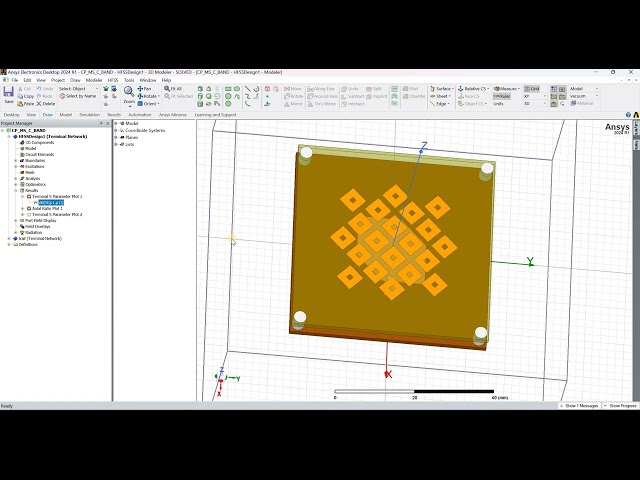Image resolution: width=640 pixels, height=480 pixels.
Task: Open the help question-mark icon
Action: pos(628,115)
